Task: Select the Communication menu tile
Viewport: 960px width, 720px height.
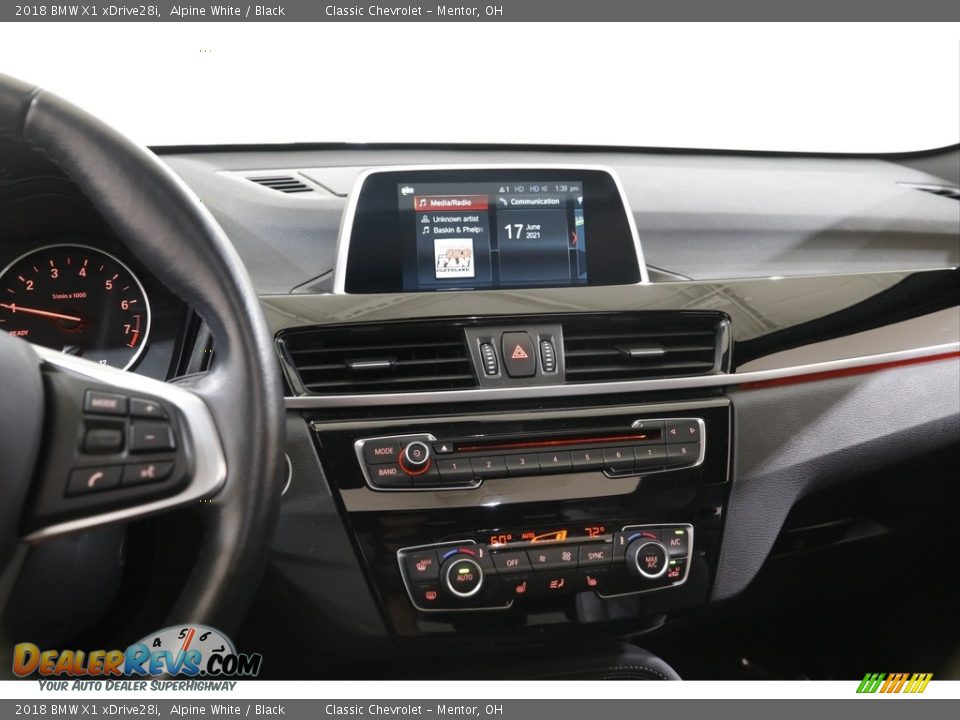Action: [x=533, y=201]
